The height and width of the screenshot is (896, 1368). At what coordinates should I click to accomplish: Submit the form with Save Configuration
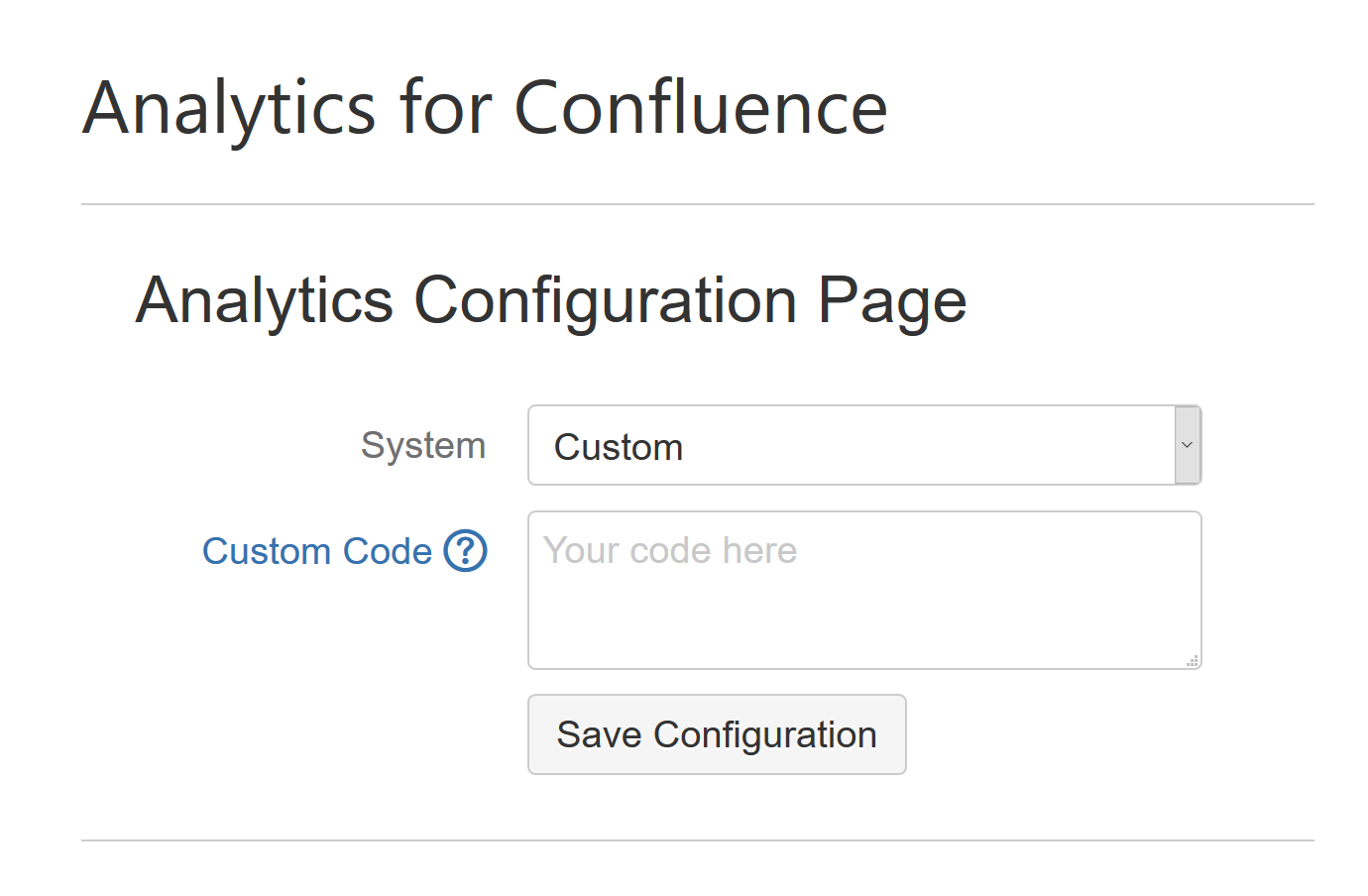pos(717,734)
